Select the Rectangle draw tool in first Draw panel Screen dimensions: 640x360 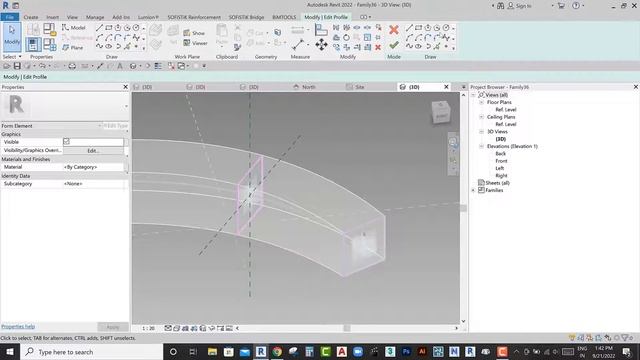click(x=109, y=28)
